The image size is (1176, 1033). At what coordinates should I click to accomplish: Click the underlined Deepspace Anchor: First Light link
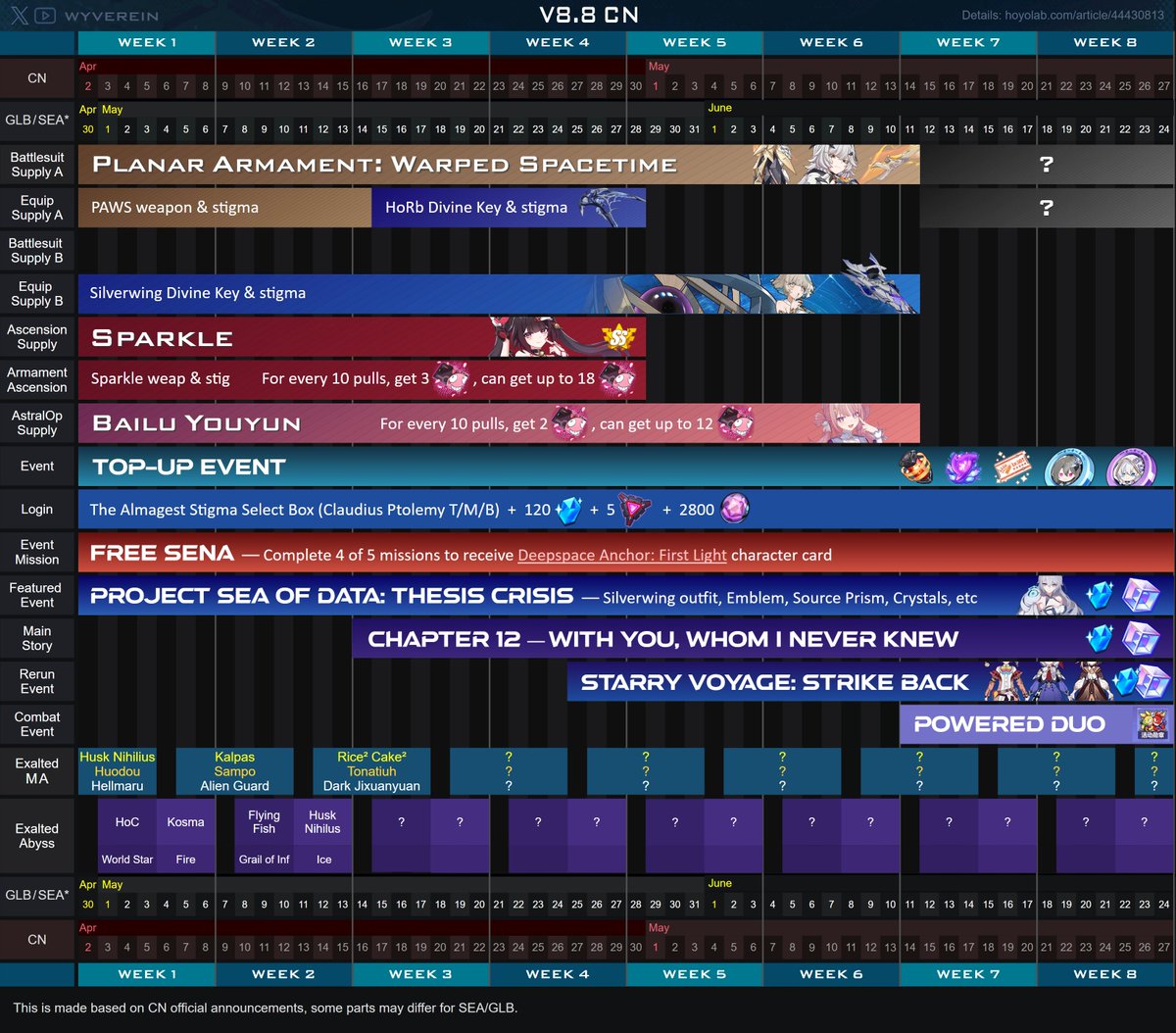click(622, 555)
